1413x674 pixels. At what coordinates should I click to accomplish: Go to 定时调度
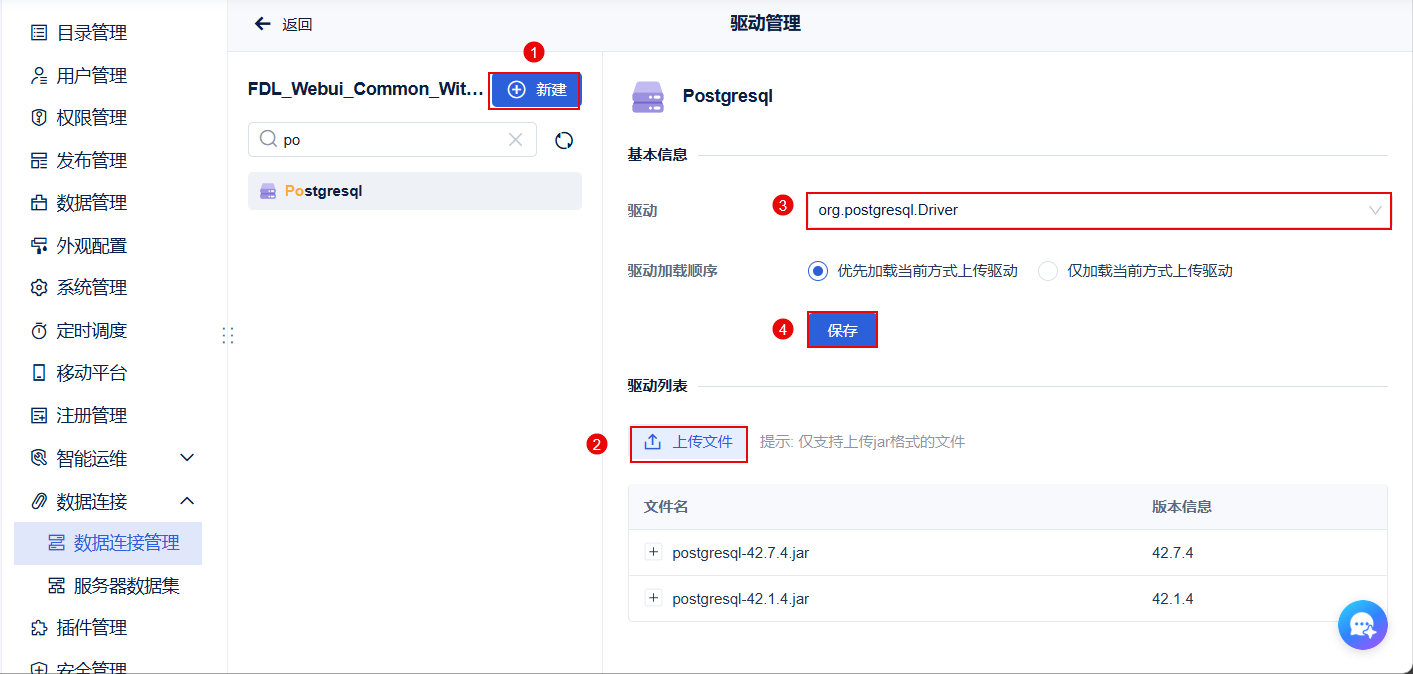point(91,331)
